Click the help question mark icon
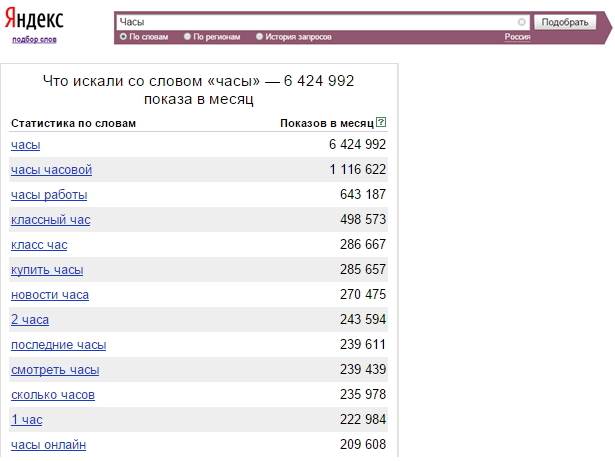The image size is (615, 461). pyautogui.click(x=381, y=123)
